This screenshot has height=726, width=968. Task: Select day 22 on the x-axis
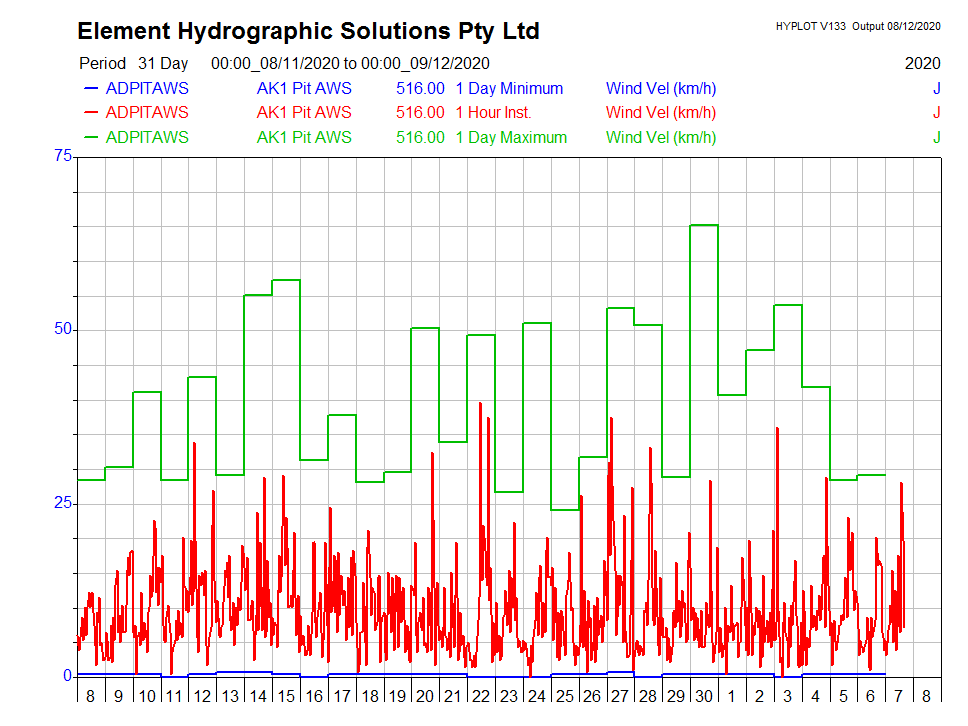[480, 696]
